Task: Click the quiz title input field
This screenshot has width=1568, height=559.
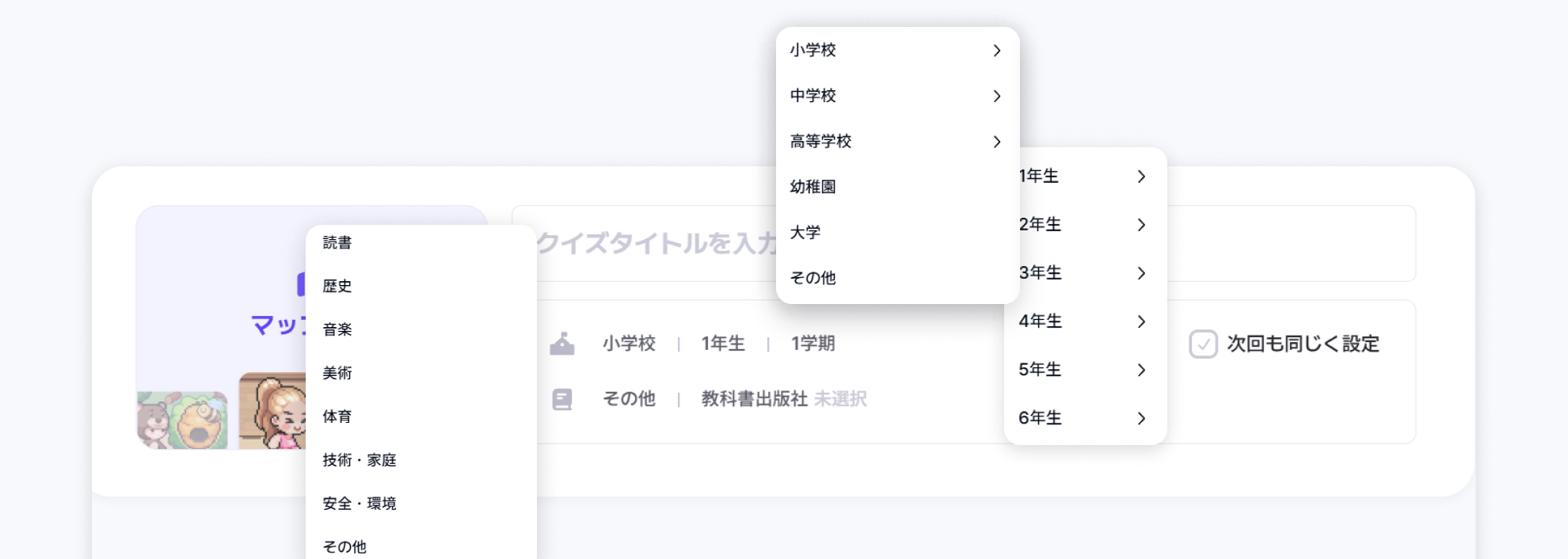Action: click(649, 243)
